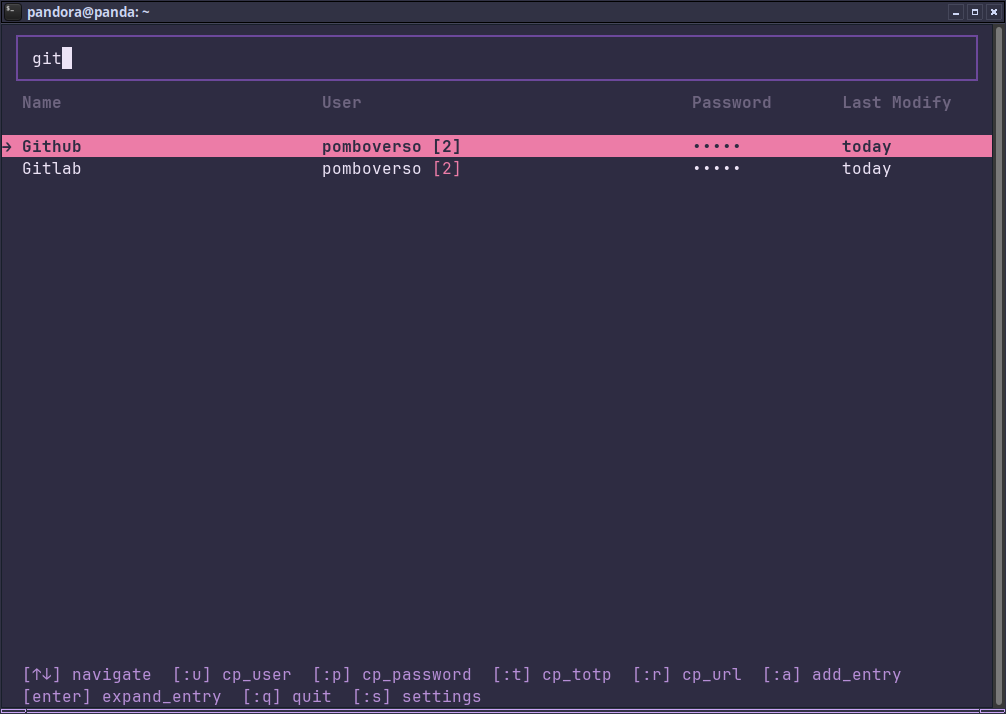Viewport: 1006px width, 714px height.
Task: Click "today" in the Github row
Action: [x=867, y=147]
